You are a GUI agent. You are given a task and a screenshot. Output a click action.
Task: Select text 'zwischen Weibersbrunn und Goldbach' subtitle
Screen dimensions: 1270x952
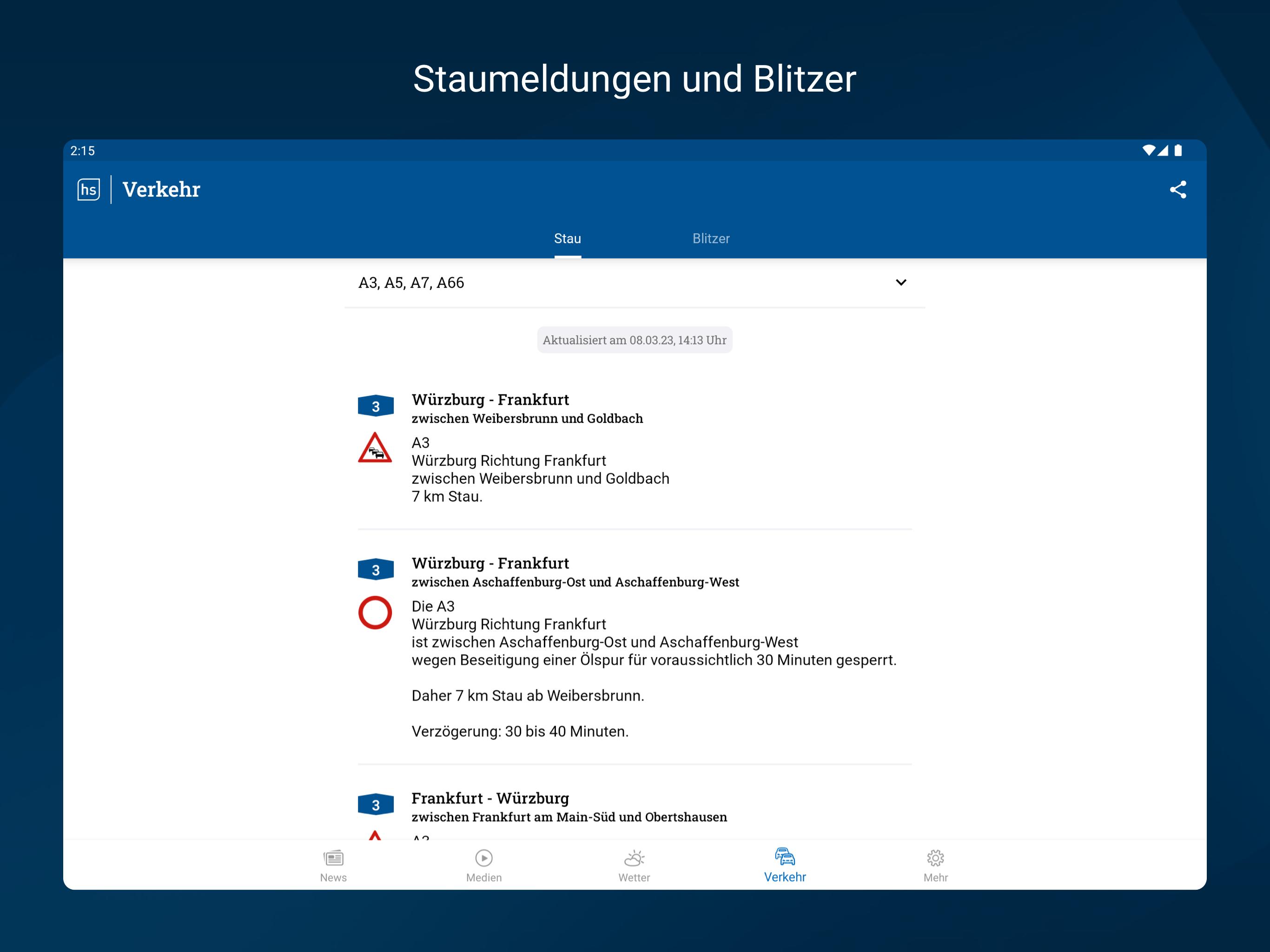point(527,418)
